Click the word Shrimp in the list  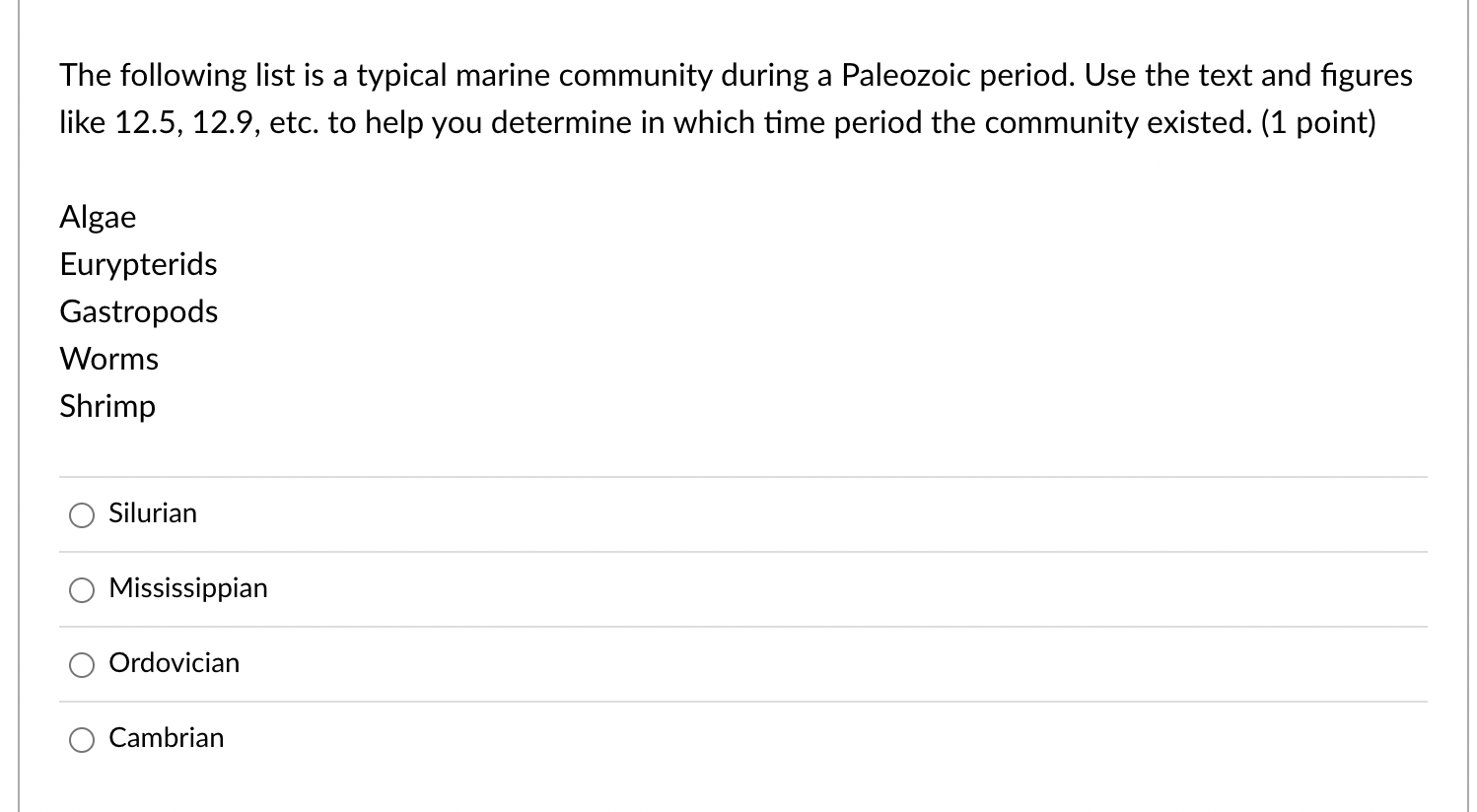coord(107,406)
